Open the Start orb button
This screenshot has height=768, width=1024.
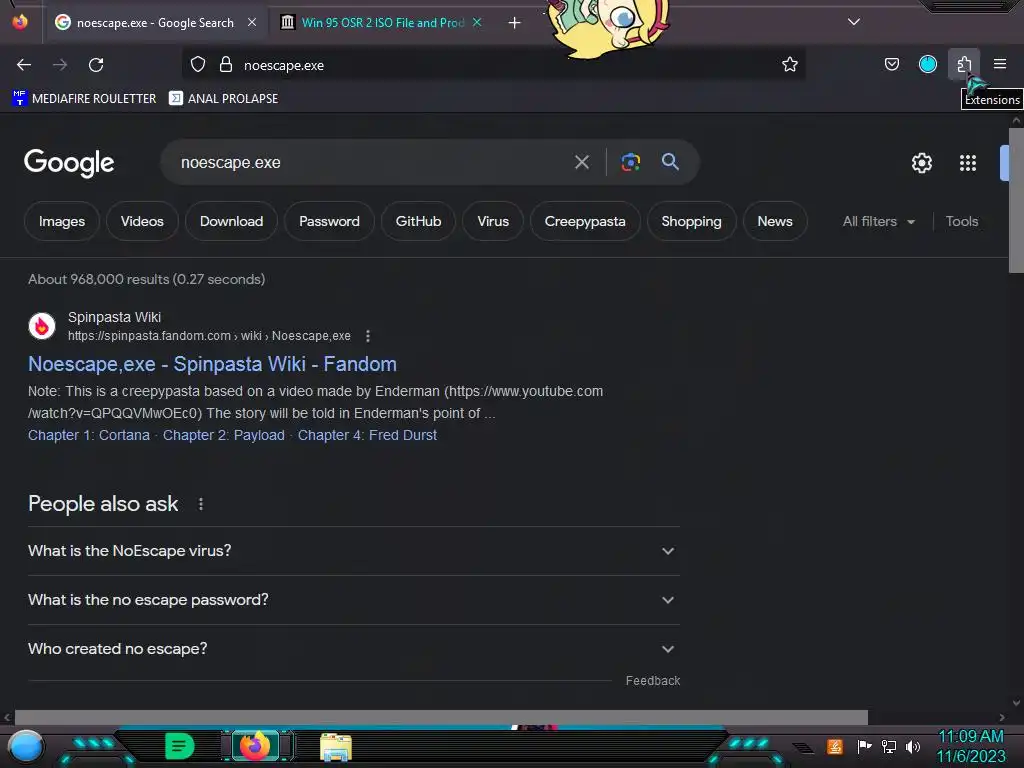pyautogui.click(x=25, y=746)
